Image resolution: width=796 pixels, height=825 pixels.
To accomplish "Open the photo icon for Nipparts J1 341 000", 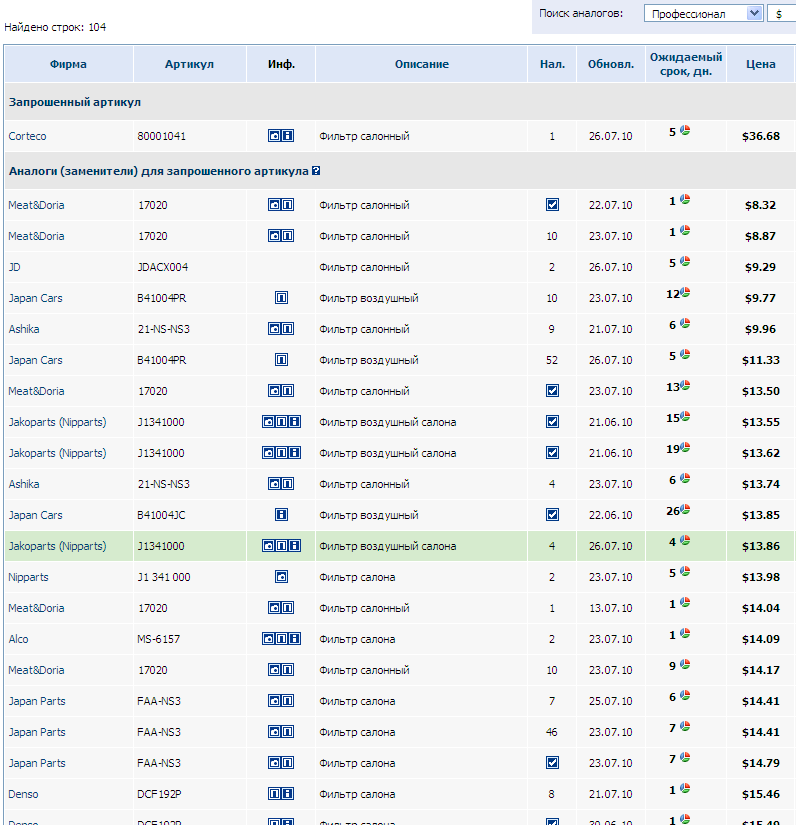I will (x=281, y=577).
